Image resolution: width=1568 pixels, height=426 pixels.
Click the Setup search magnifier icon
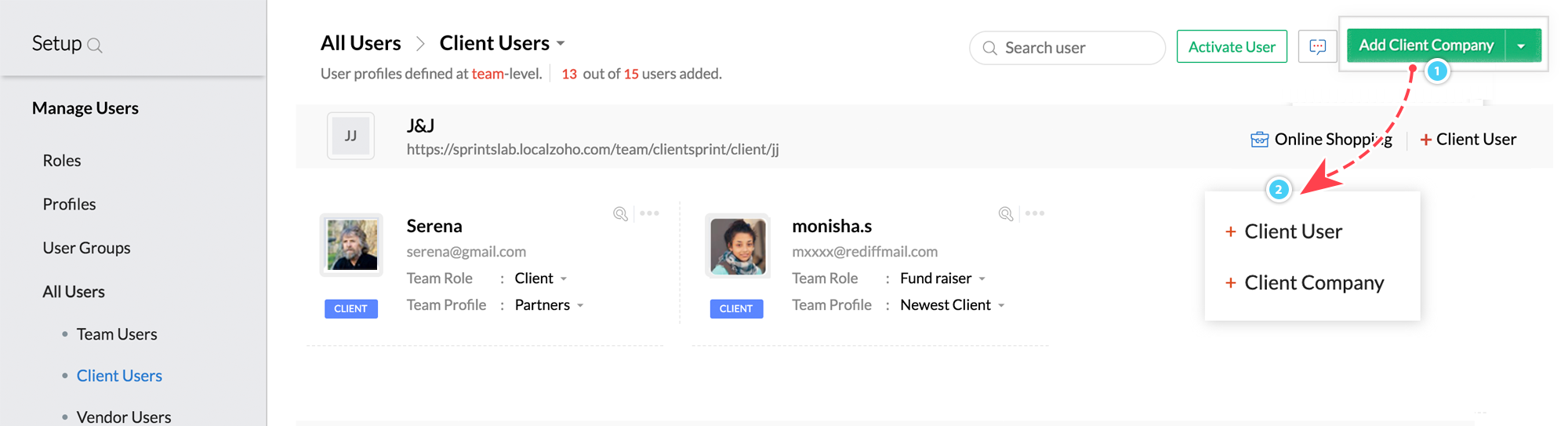tap(95, 46)
